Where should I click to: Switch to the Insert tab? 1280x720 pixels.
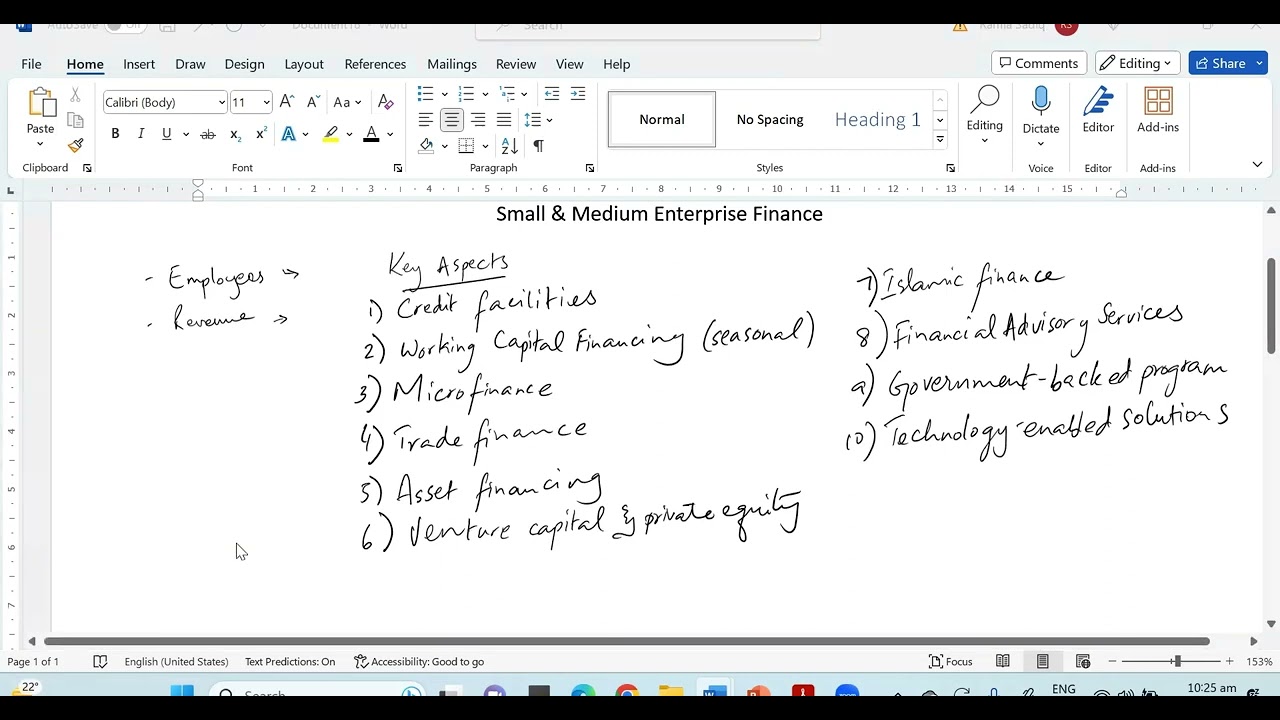139,64
